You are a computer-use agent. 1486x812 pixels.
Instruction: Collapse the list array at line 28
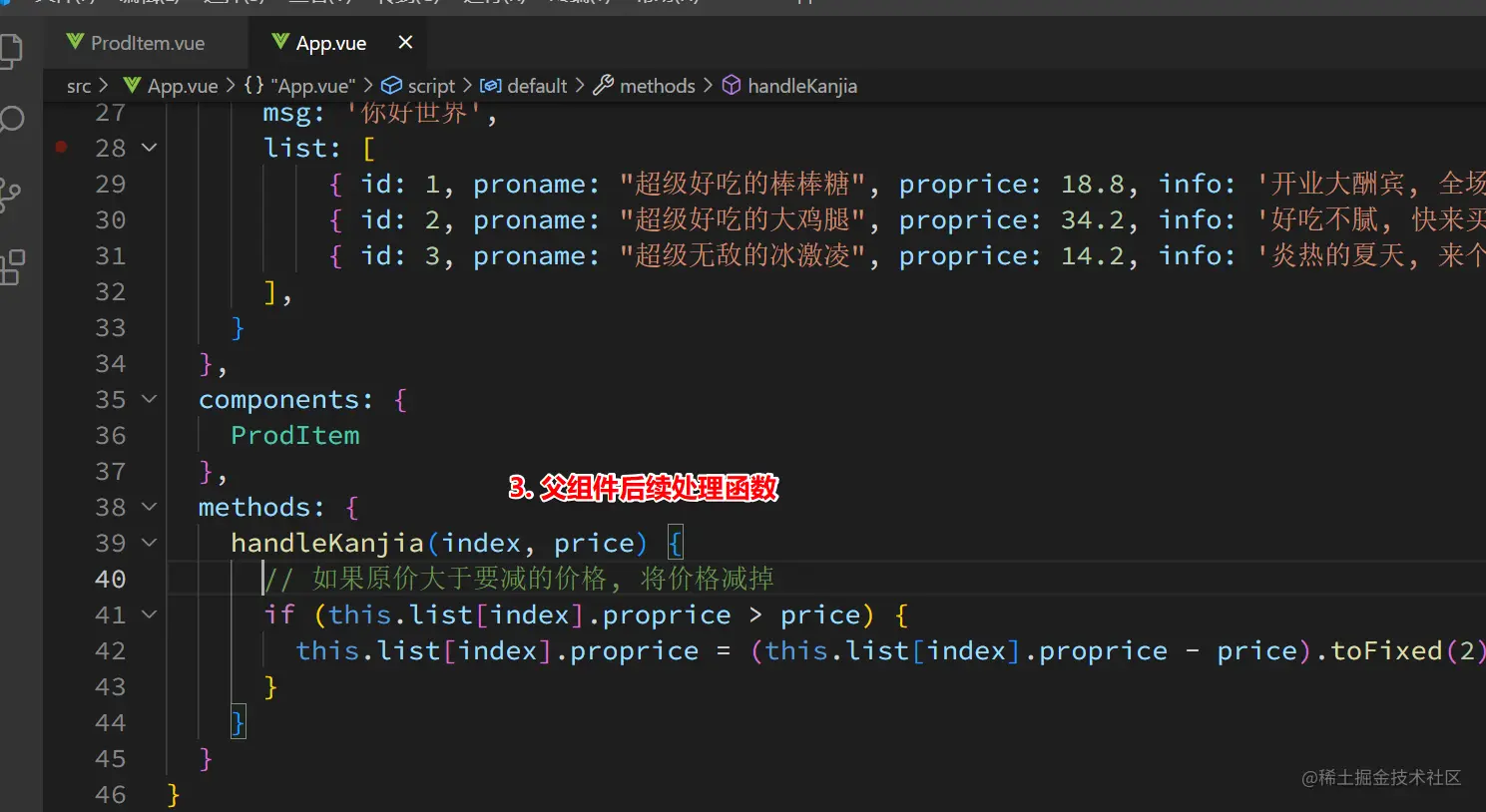coord(150,148)
